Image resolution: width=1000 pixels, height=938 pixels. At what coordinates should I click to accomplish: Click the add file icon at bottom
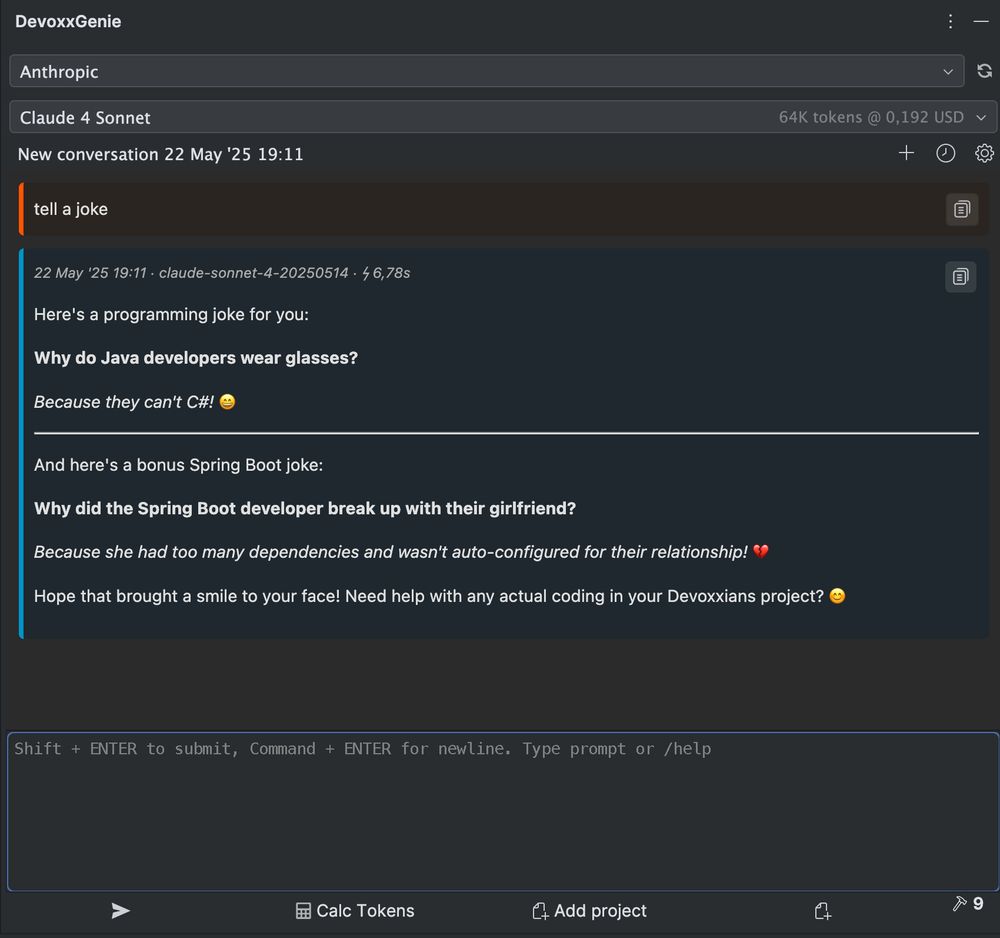tap(823, 911)
